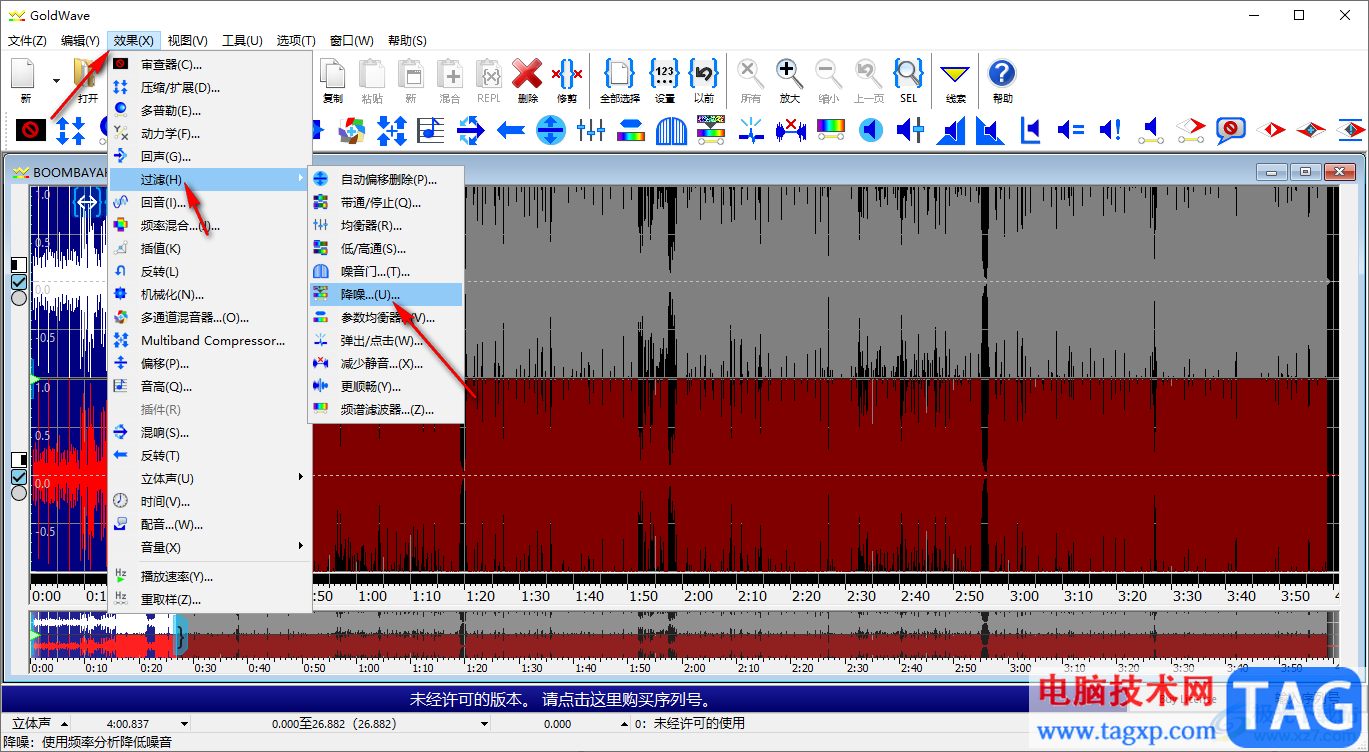Click the lower channel half-filled square toggle
This screenshot has height=752, width=1369.
click(19, 459)
